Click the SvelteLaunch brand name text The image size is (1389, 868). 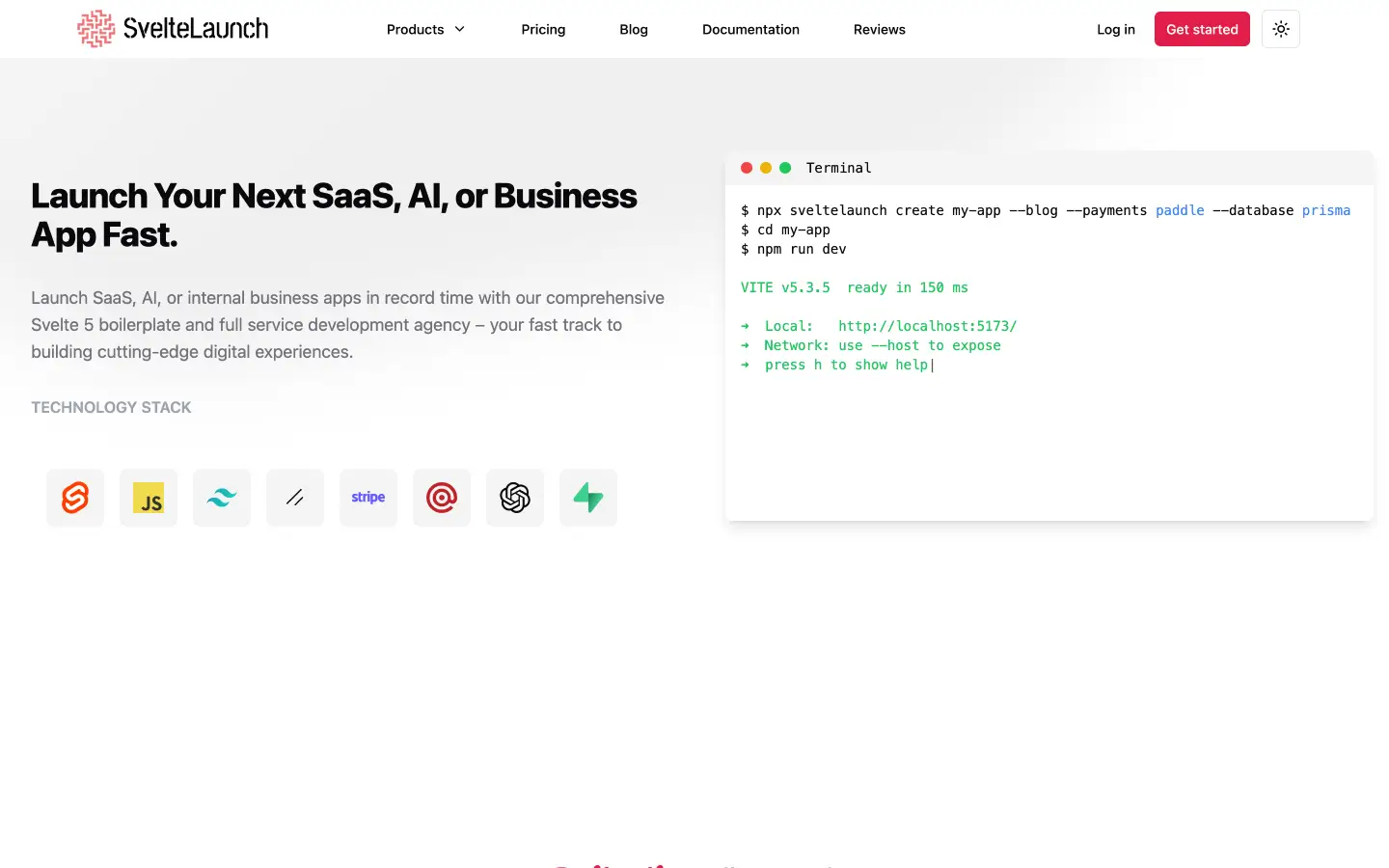tap(196, 29)
